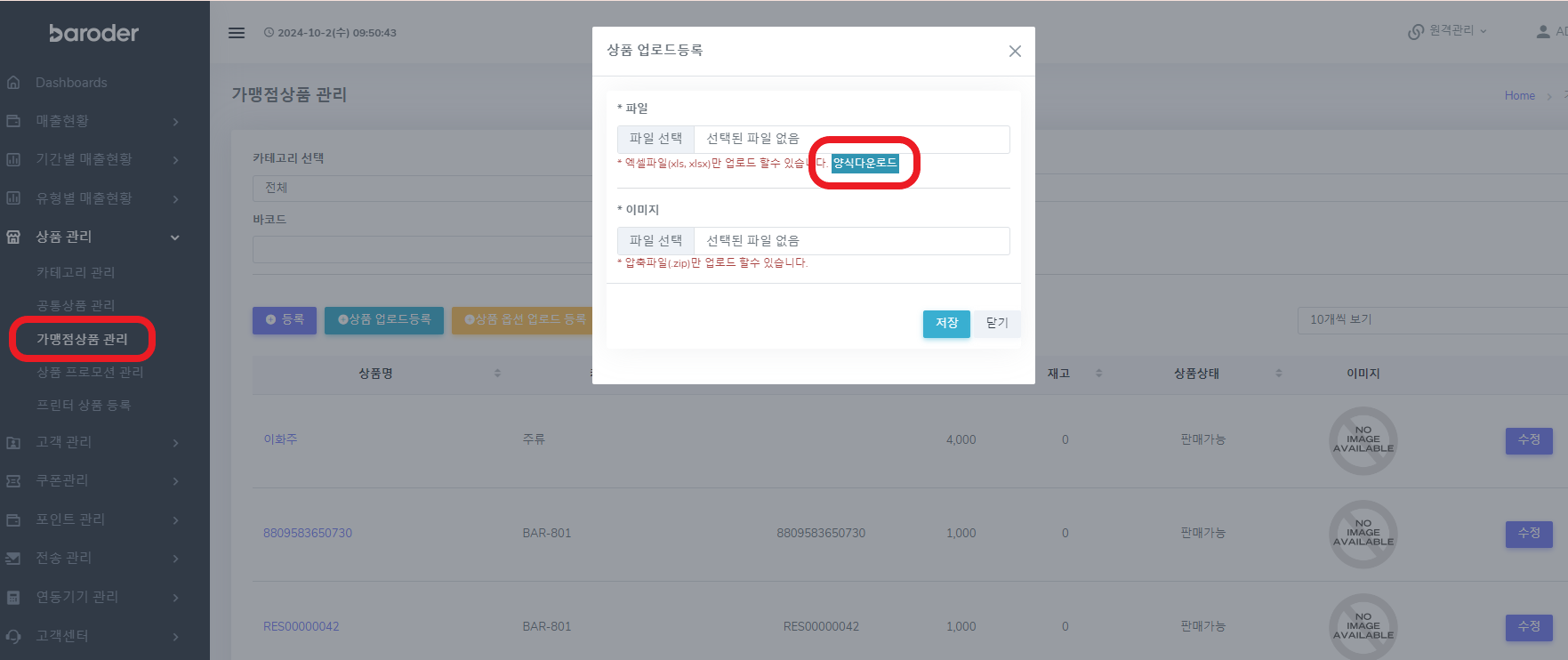Expand the 매출현황 submenu
Viewport: 1568px width, 660px height.
tap(175, 122)
